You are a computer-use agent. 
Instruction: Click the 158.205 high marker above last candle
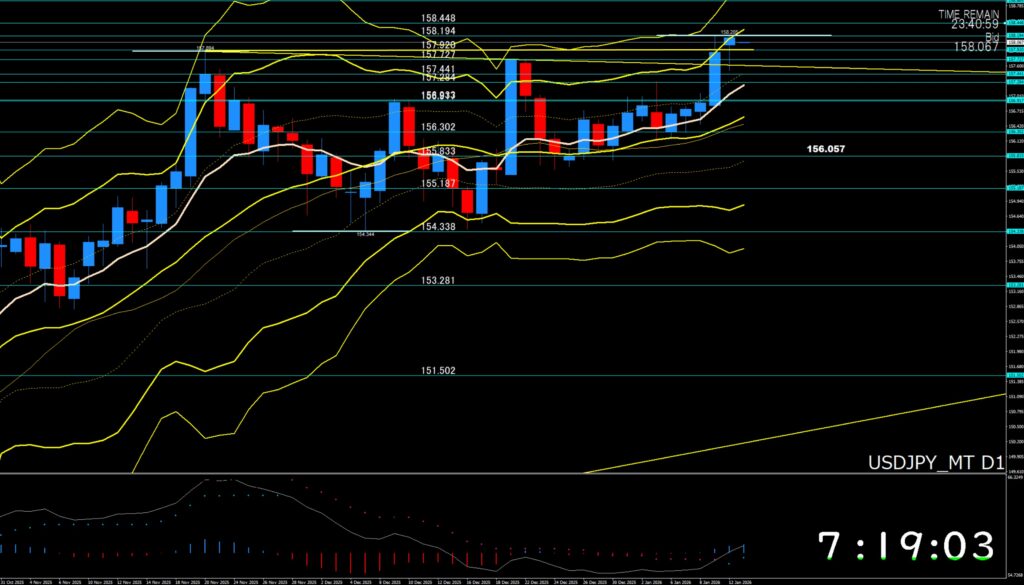[729, 32]
